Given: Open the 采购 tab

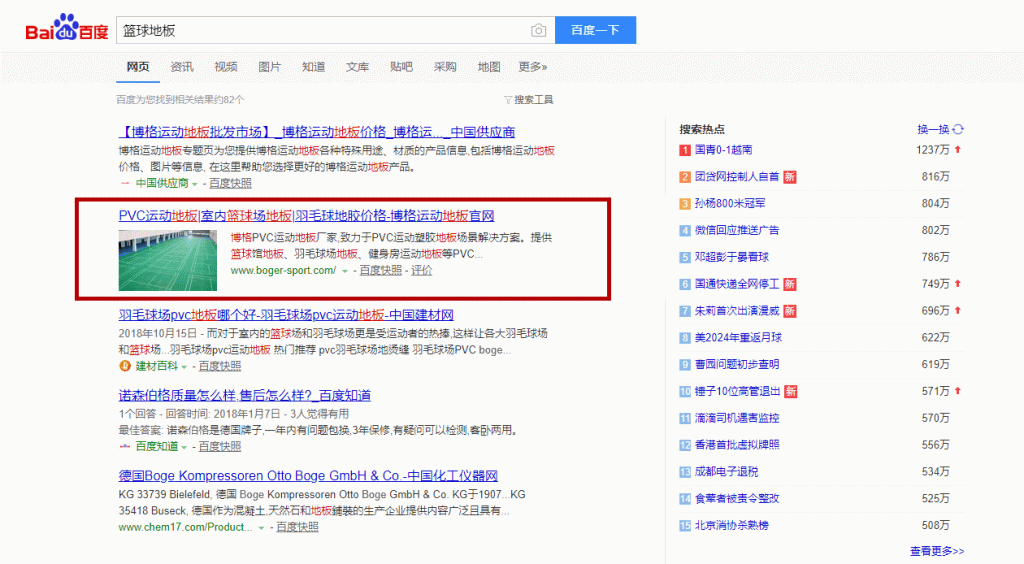Looking at the screenshot, I should [x=445, y=67].
